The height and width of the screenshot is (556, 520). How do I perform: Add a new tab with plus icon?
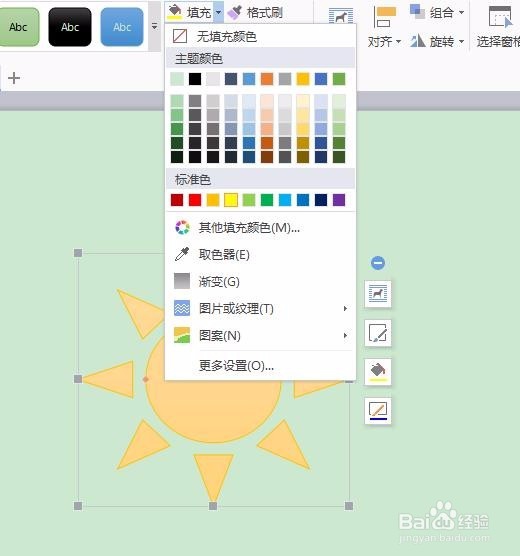(14, 78)
